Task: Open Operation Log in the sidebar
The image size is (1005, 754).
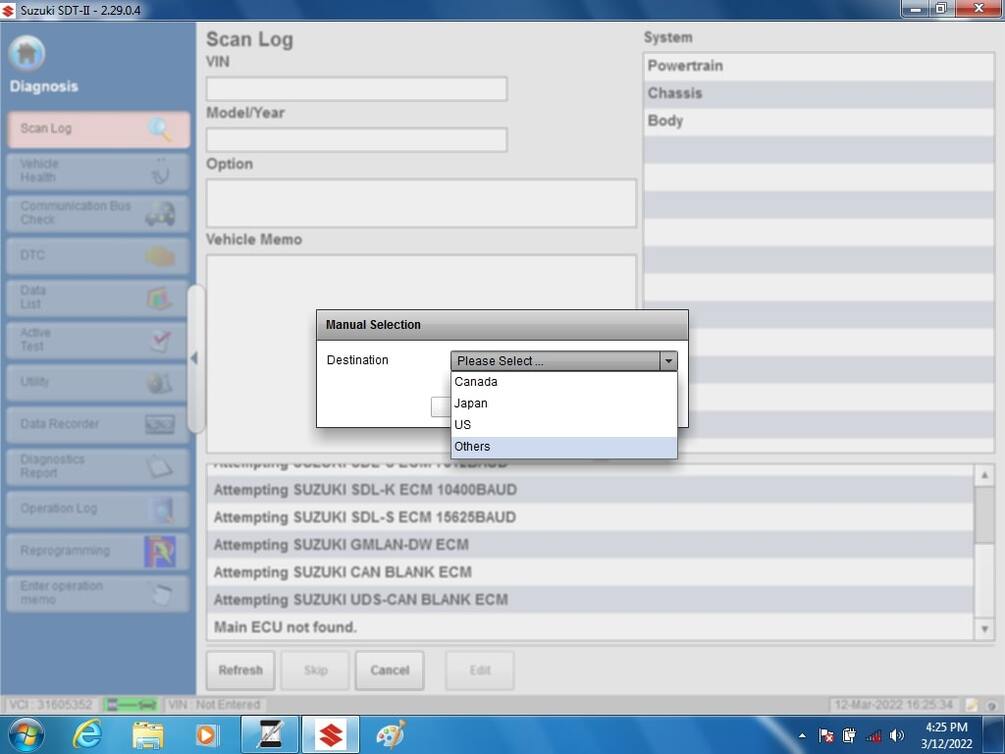Action: coord(98,509)
